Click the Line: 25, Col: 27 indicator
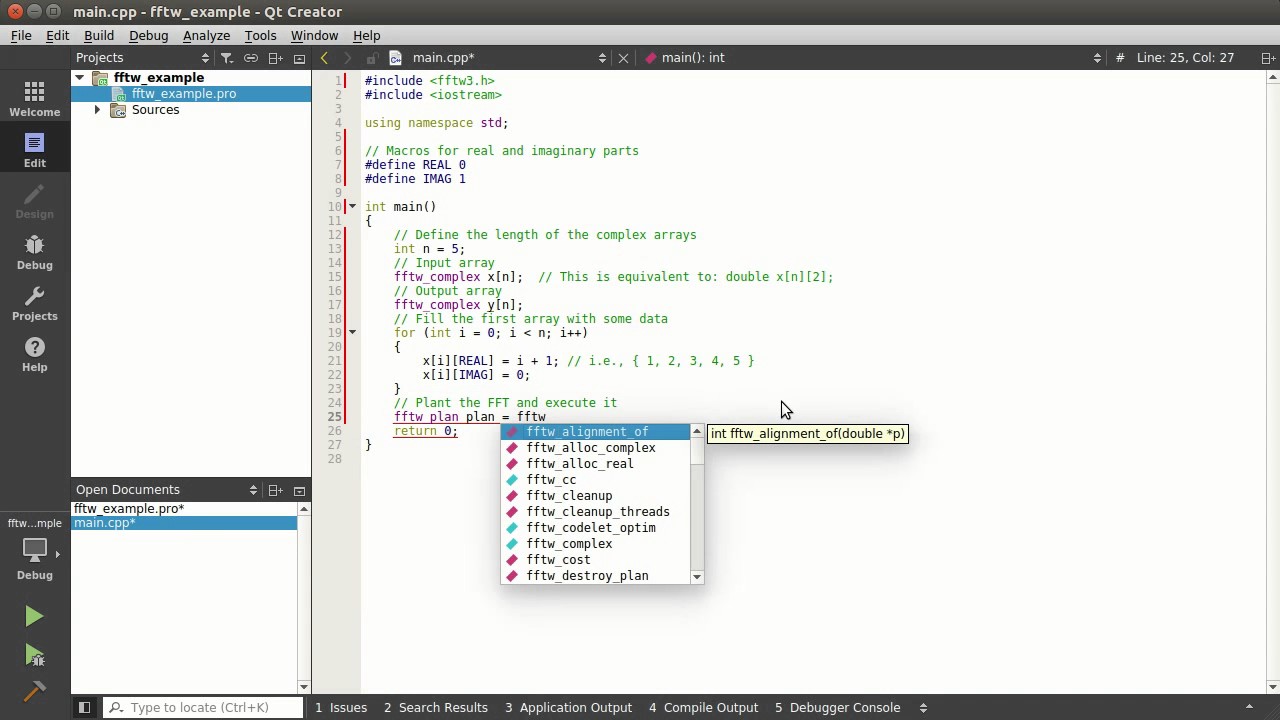 [1185, 58]
